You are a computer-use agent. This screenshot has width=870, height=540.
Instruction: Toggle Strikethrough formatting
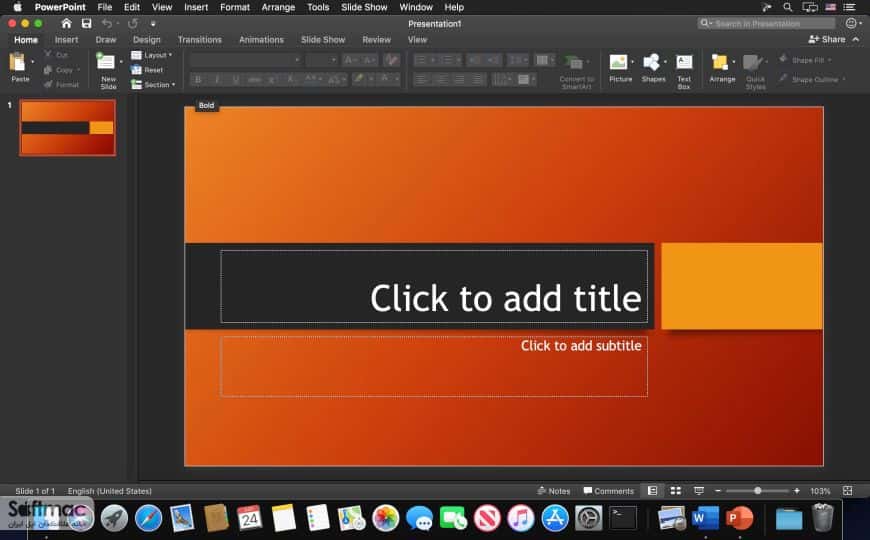point(255,80)
